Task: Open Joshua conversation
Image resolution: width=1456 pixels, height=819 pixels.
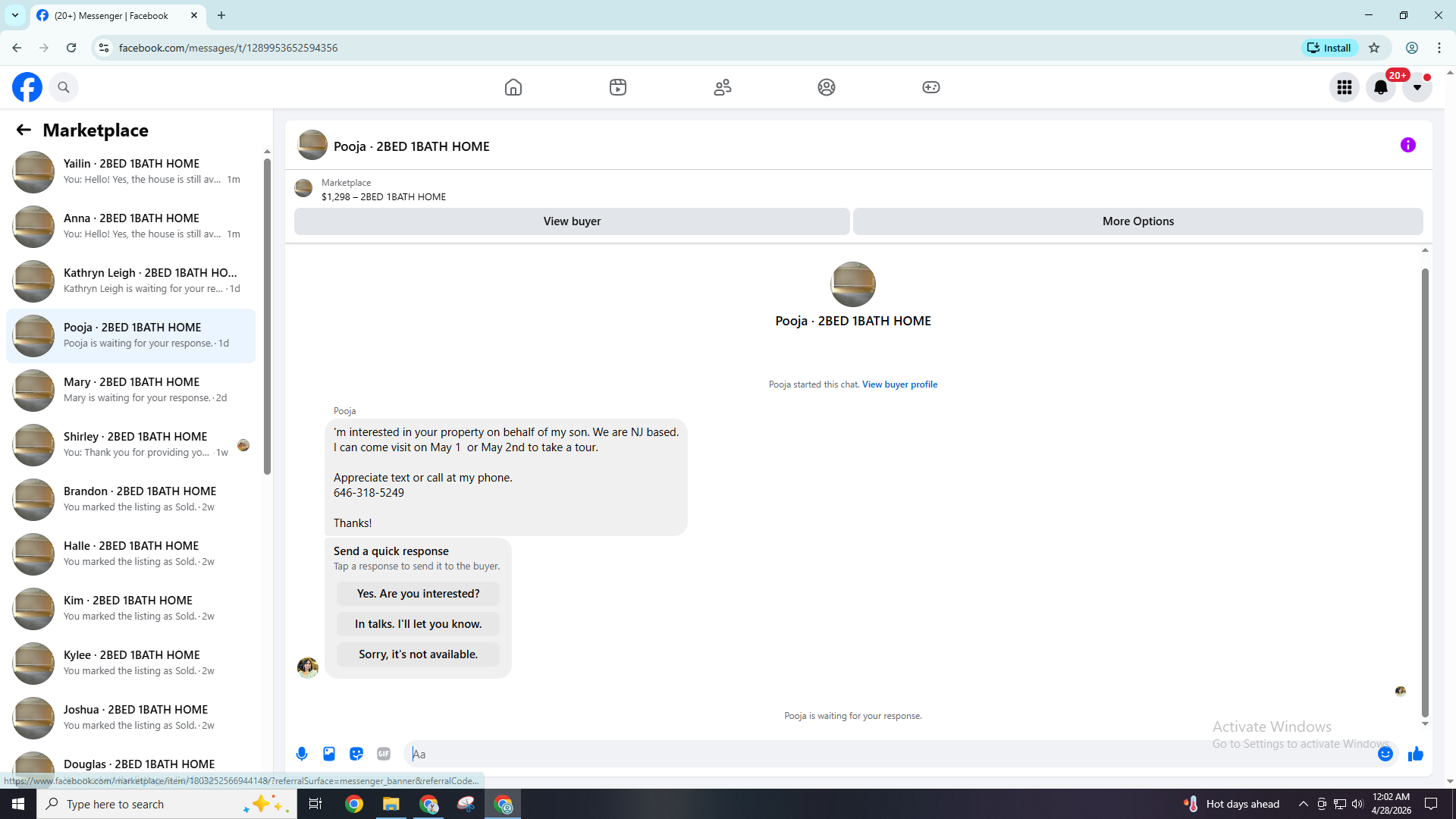Action: pyautogui.click(x=131, y=717)
